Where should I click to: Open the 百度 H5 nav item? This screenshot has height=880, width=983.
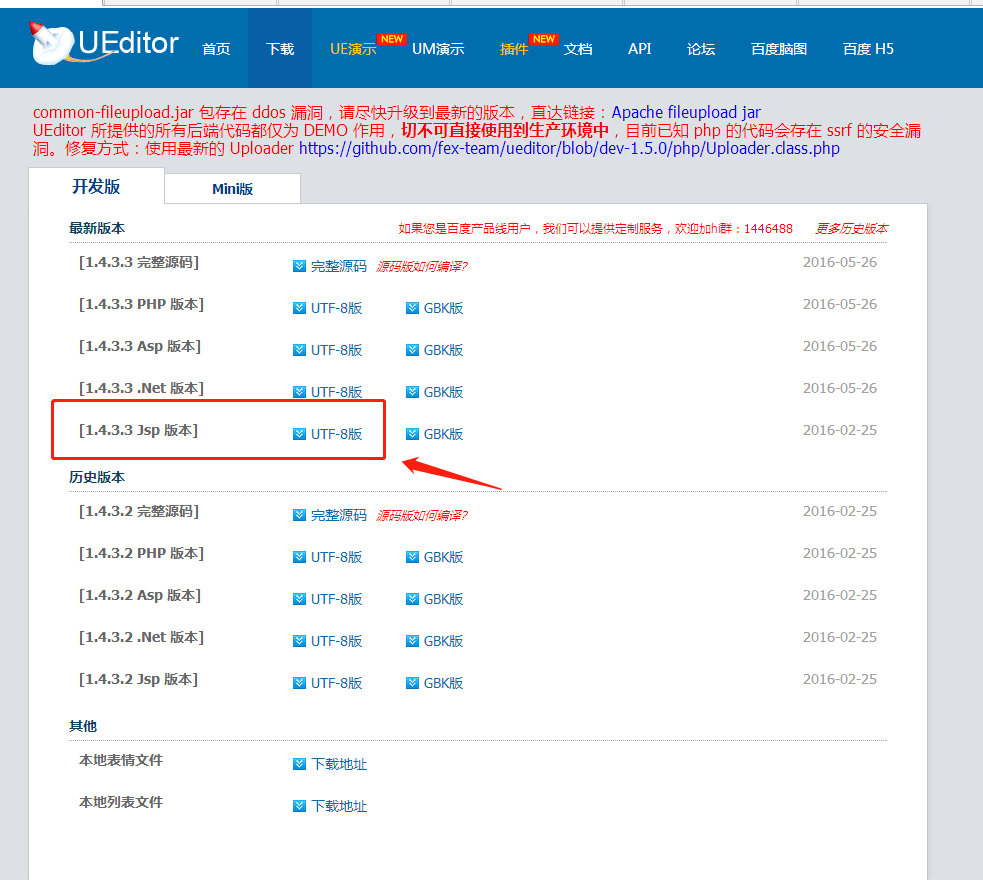[868, 49]
